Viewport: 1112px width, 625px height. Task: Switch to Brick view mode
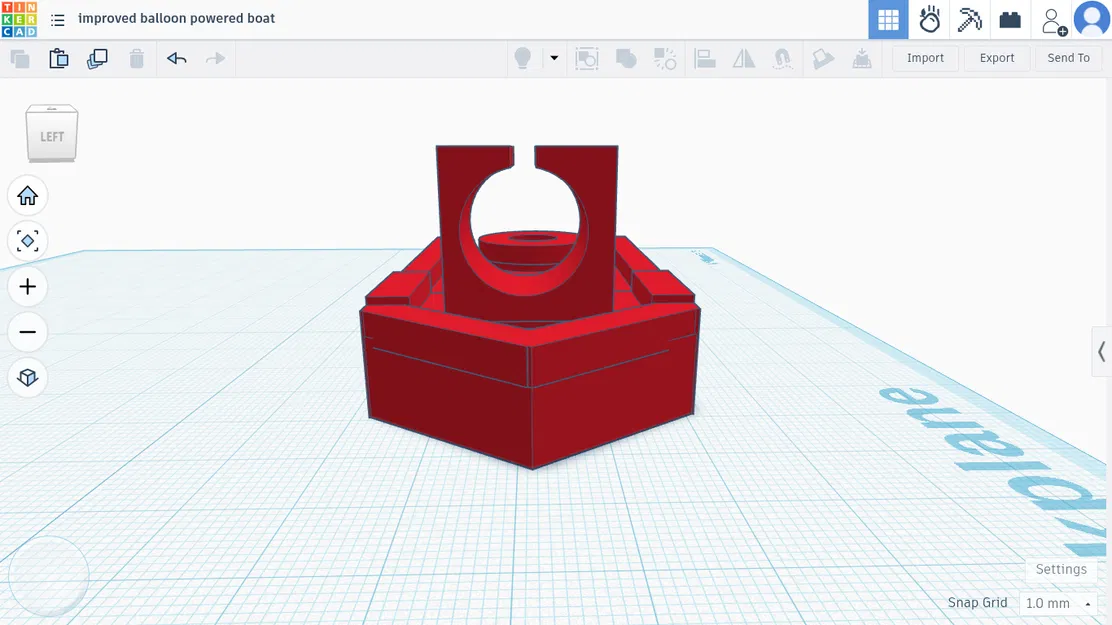coord(1010,20)
